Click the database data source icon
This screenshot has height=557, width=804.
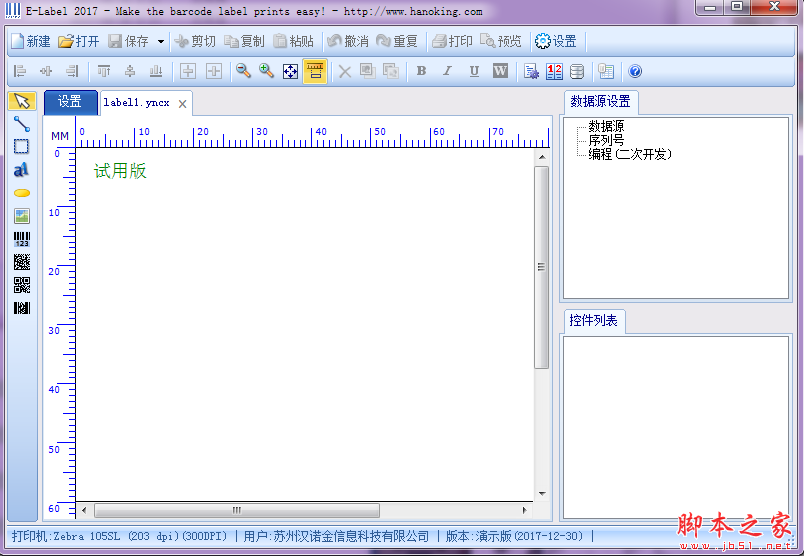577,71
